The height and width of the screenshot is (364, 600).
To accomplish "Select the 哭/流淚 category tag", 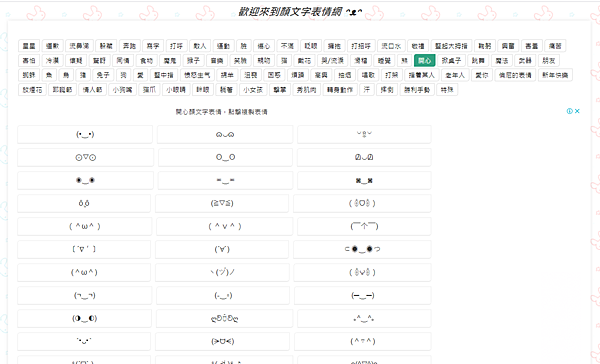I will (x=333, y=60).
